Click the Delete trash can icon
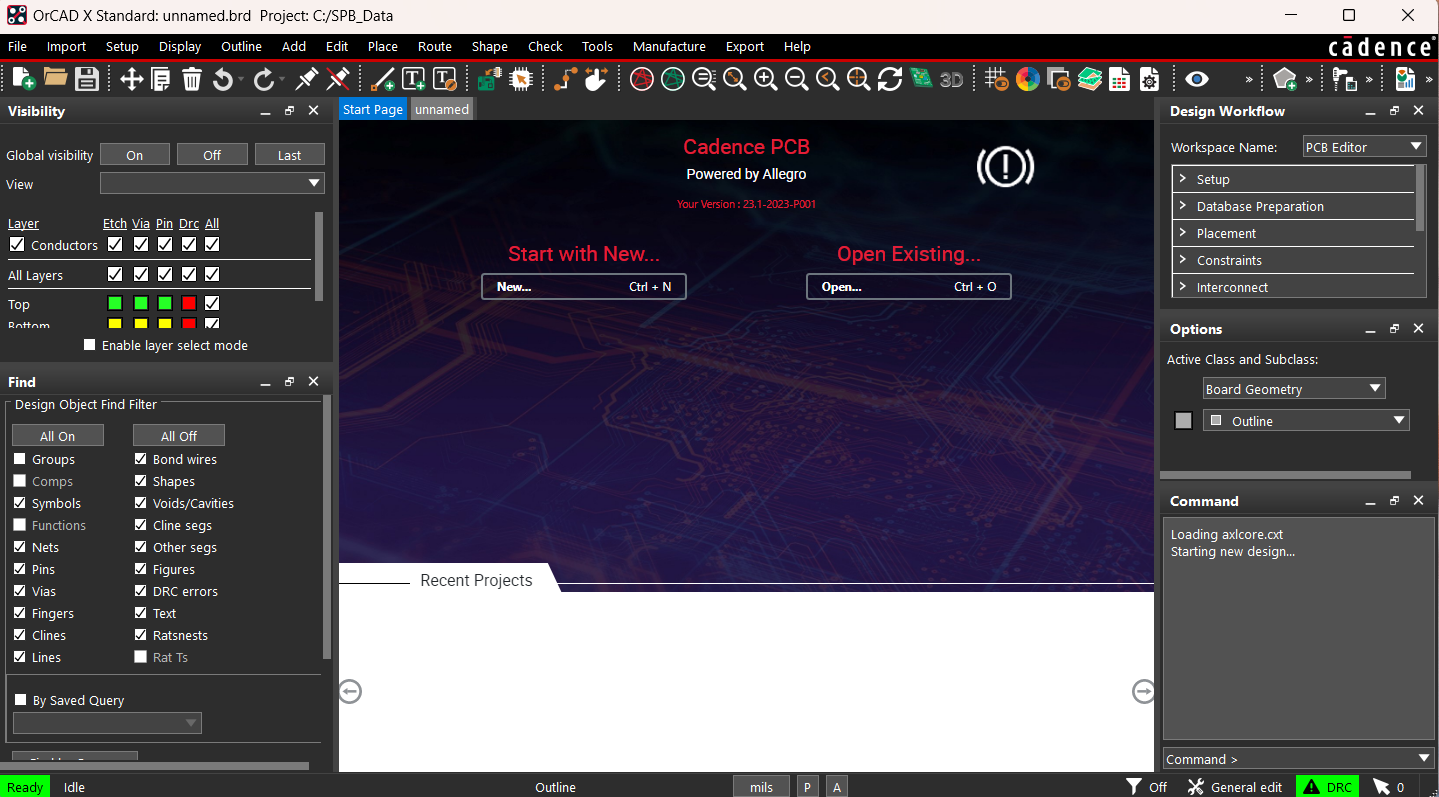Screen dimensions: 1439x797 point(192,79)
